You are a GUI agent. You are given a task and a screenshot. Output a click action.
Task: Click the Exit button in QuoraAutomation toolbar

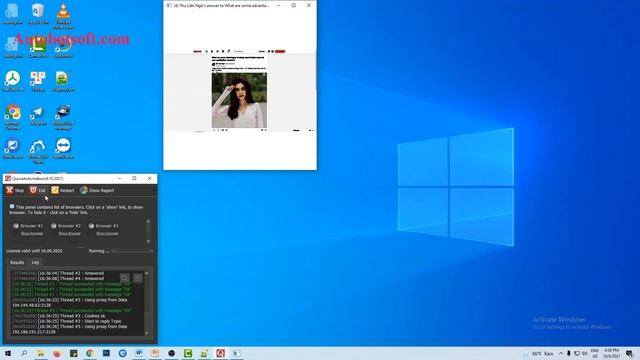38,191
